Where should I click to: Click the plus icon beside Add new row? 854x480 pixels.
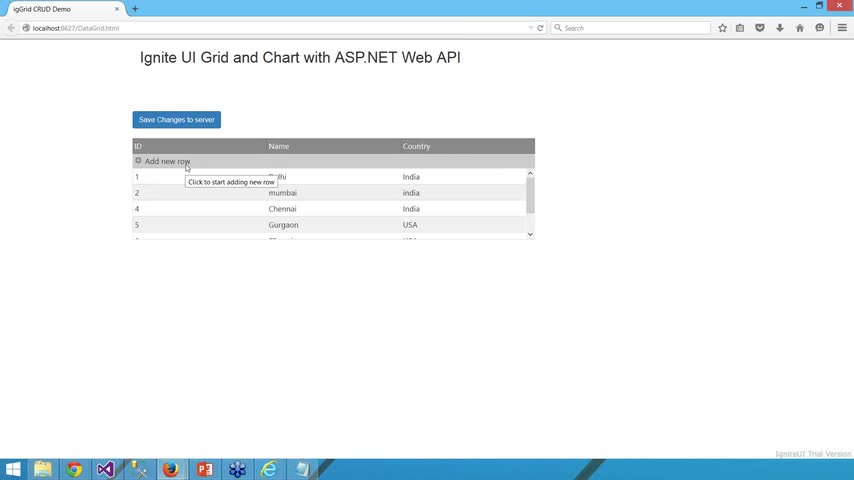138,161
